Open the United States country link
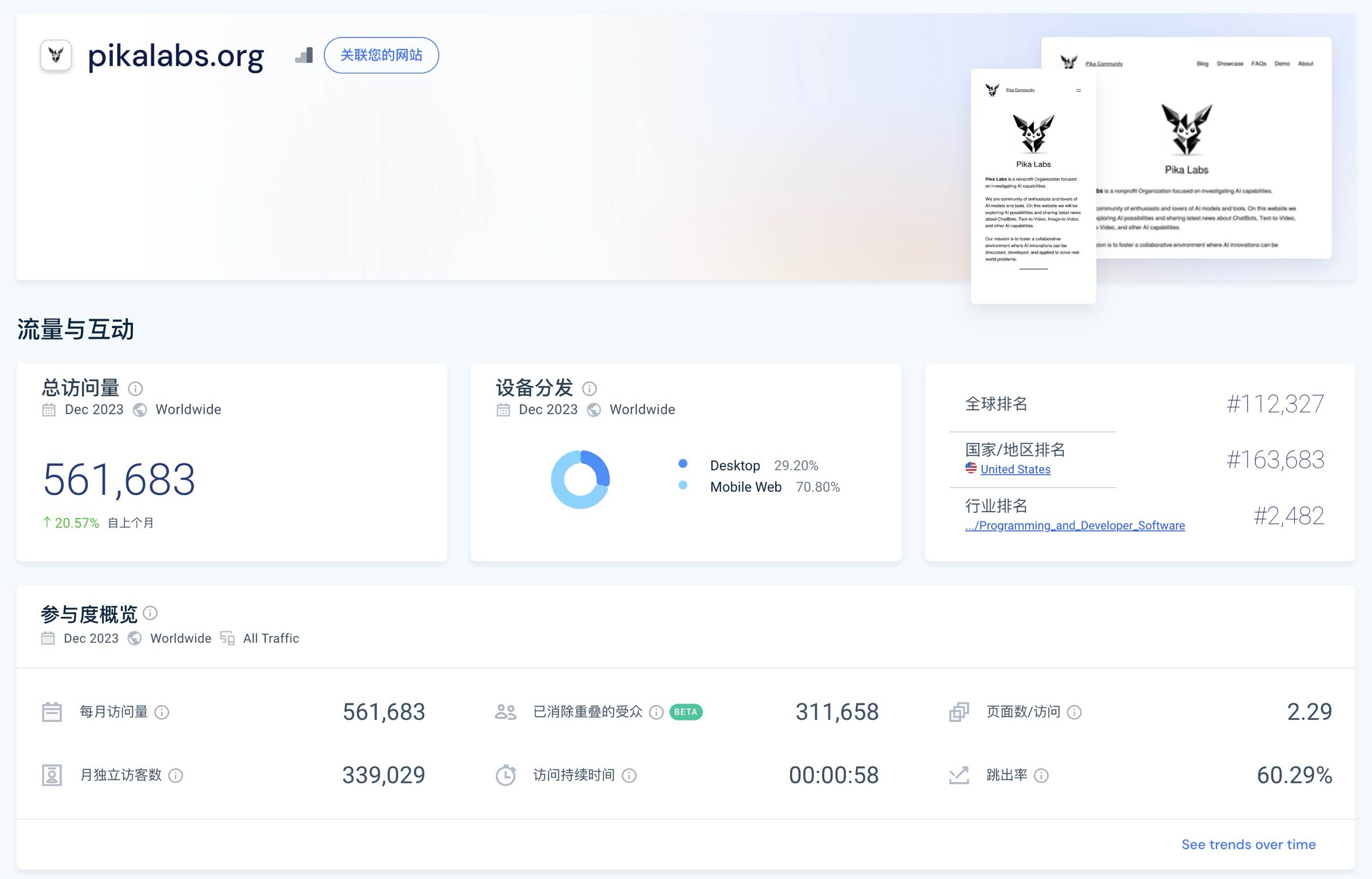The image size is (1372, 879). pyautogui.click(x=1015, y=469)
